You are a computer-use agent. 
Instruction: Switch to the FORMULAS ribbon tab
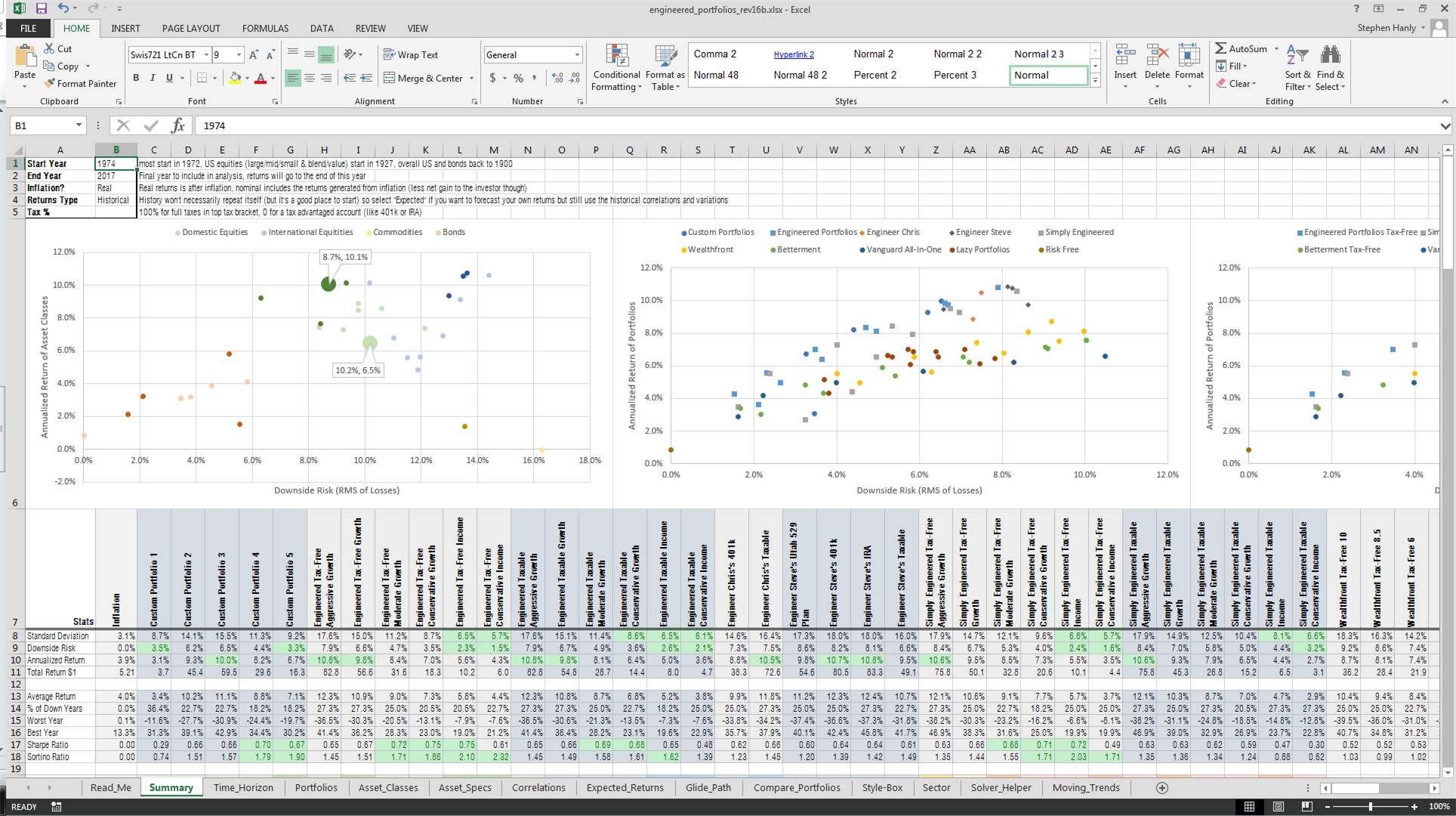click(x=264, y=28)
